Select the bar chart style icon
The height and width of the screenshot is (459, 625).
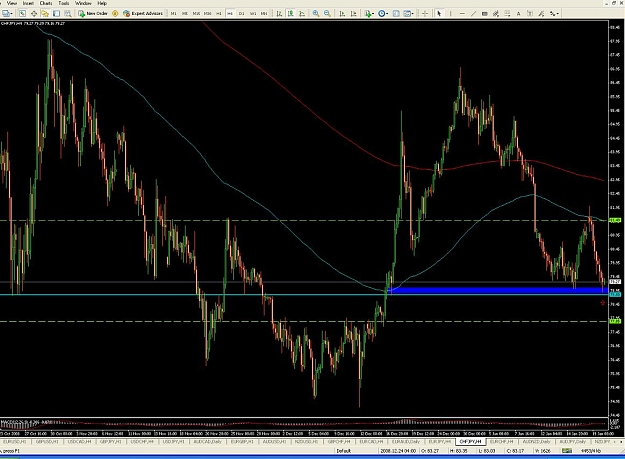[x=279, y=14]
